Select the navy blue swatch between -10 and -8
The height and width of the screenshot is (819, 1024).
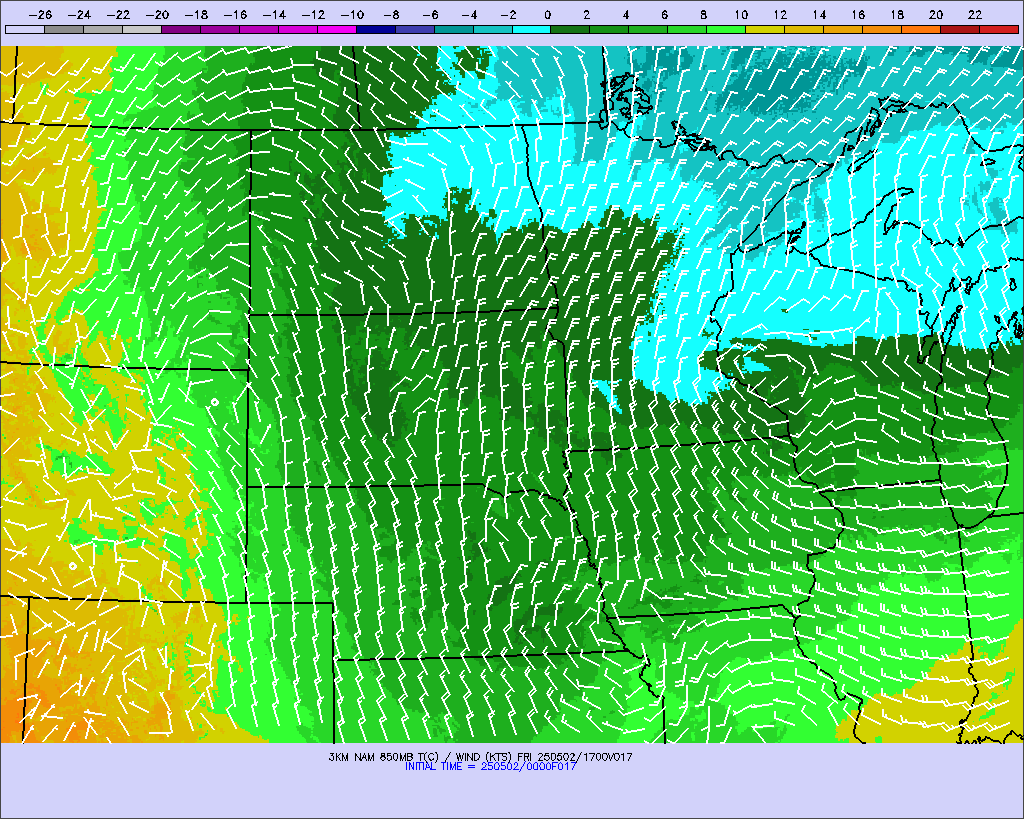[x=376, y=29]
